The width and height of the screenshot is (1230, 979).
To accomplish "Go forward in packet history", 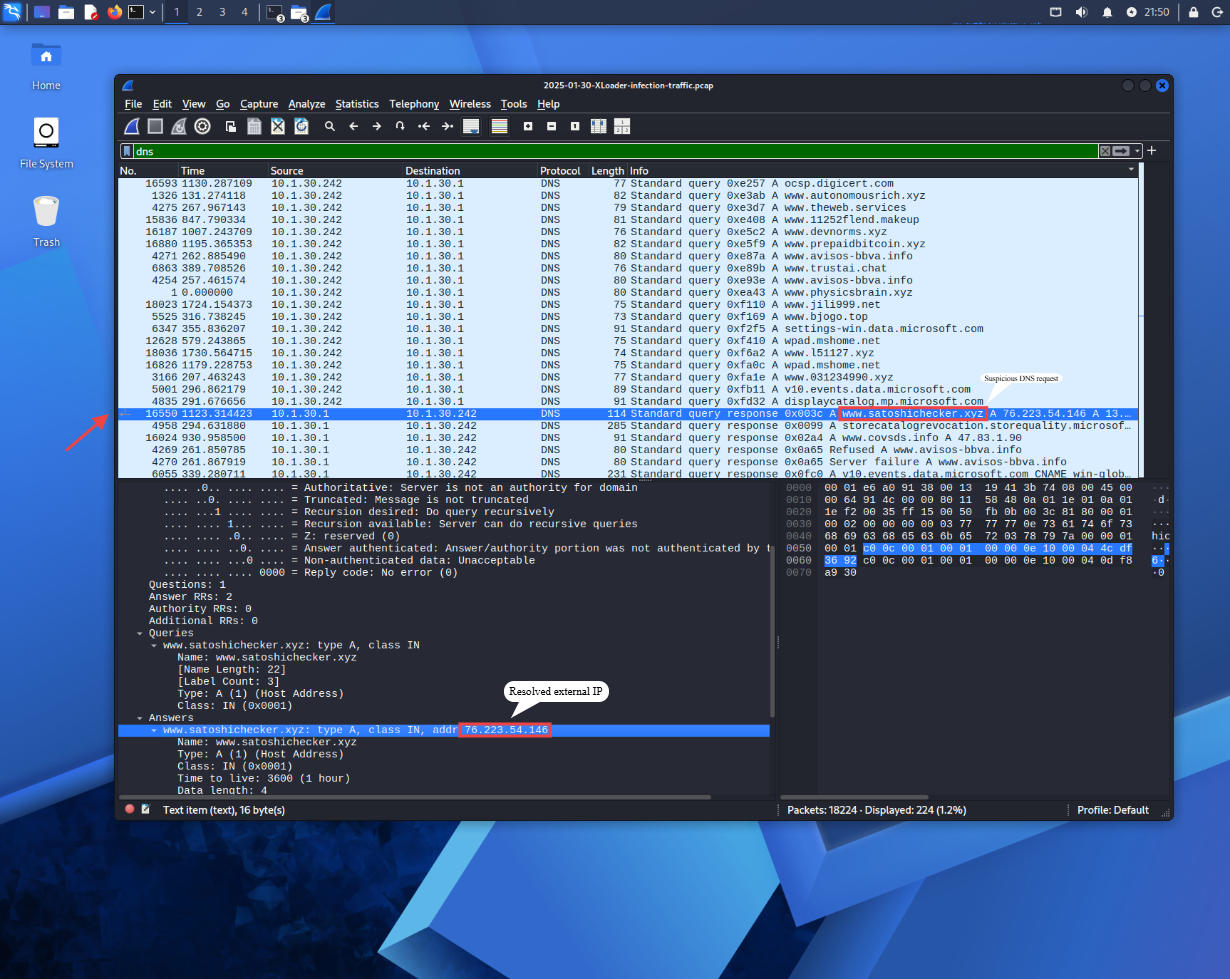I will pos(377,126).
